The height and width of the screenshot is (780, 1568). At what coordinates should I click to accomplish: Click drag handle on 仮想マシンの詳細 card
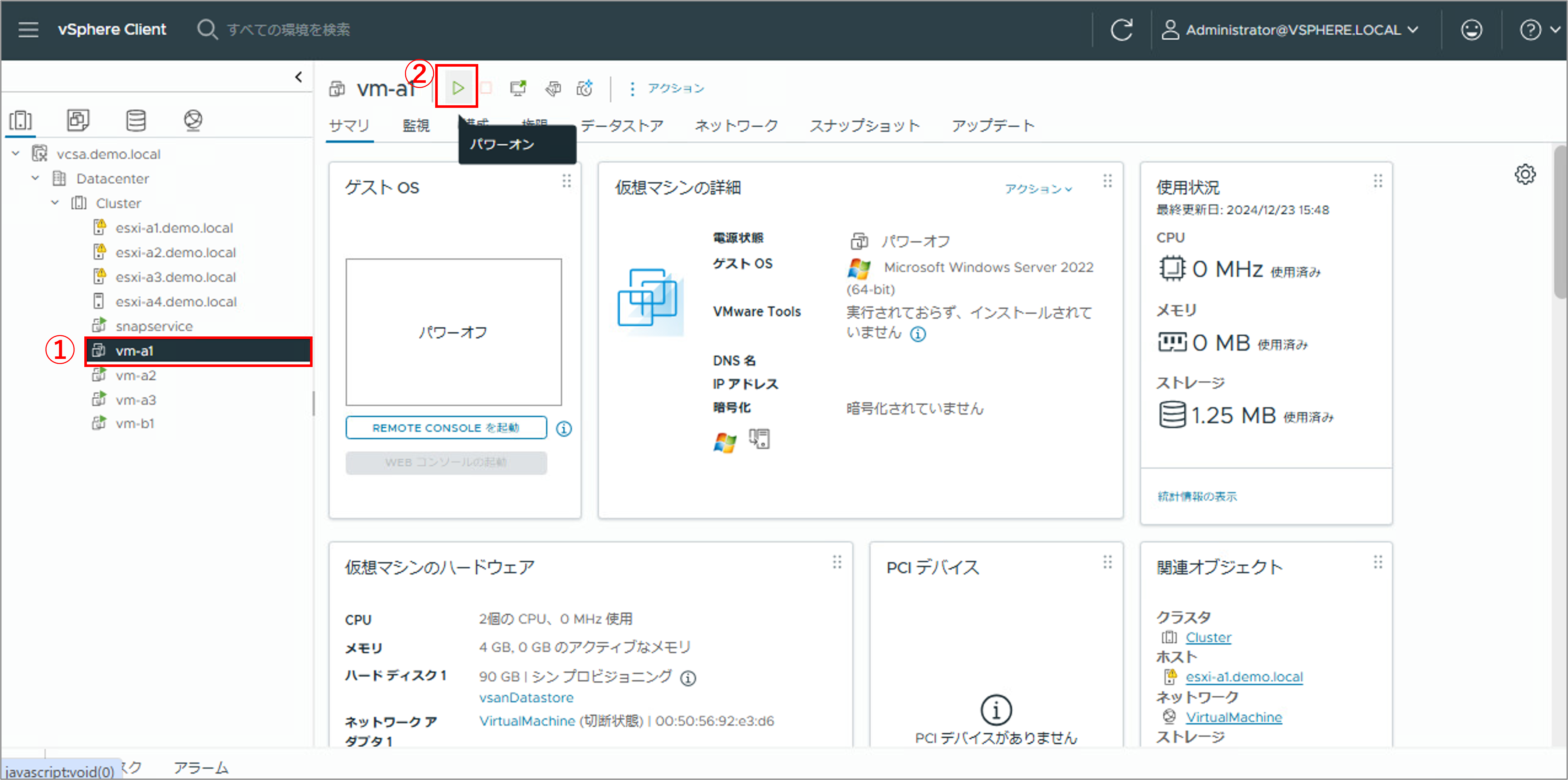(x=1107, y=181)
